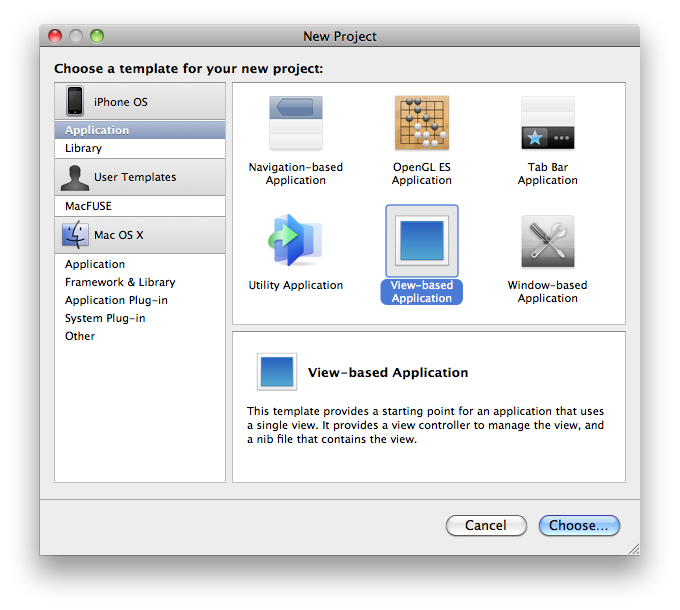This screenshot has height=610, width=680.
Task: Click the Choose... button
Action: click(x=579, y=525)
